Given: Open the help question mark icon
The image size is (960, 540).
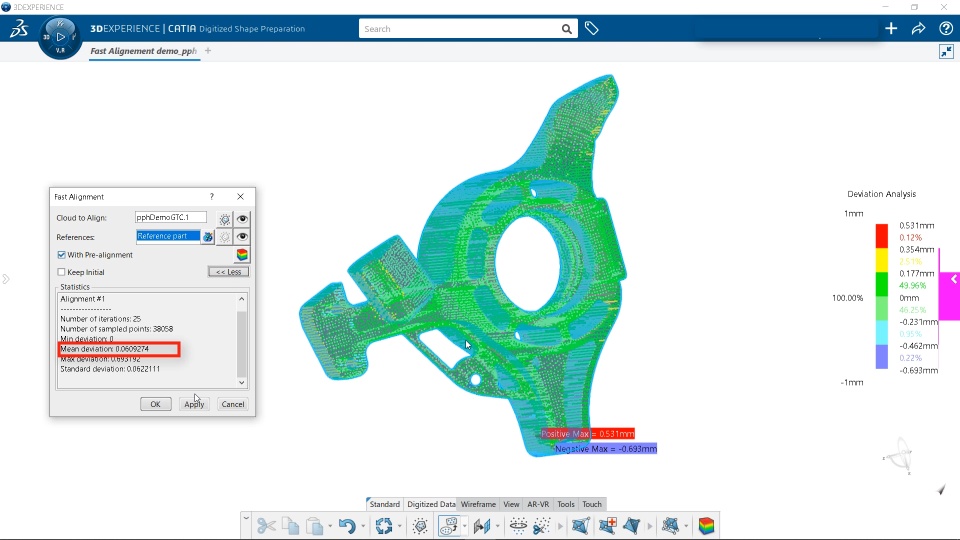Looking at the screenshot, I should [945, 28].
